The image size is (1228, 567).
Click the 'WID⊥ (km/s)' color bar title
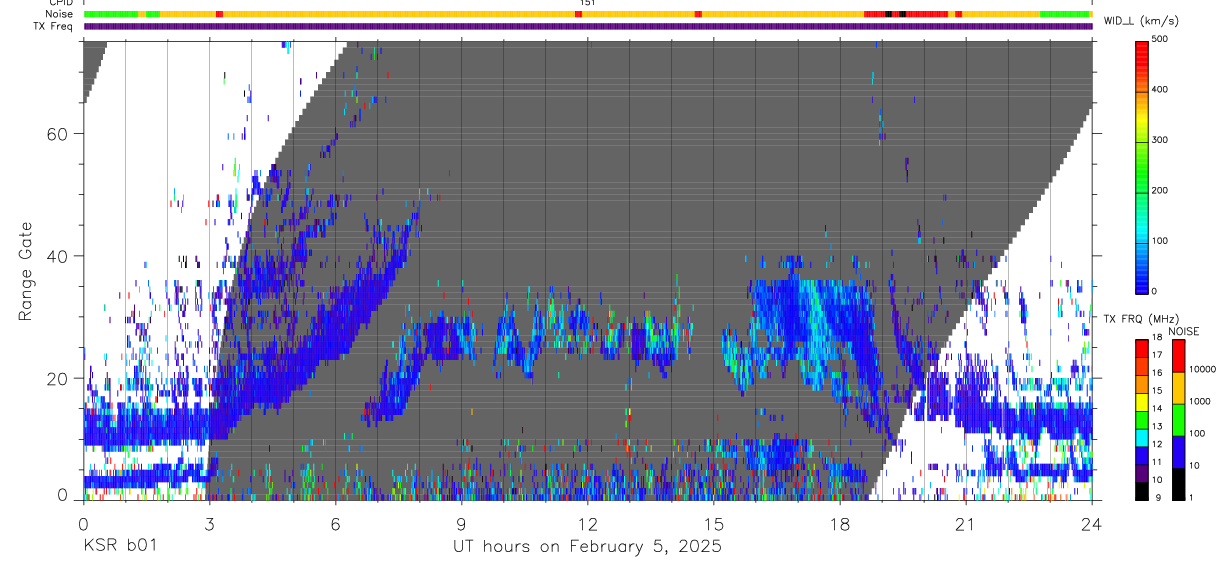1140,20
